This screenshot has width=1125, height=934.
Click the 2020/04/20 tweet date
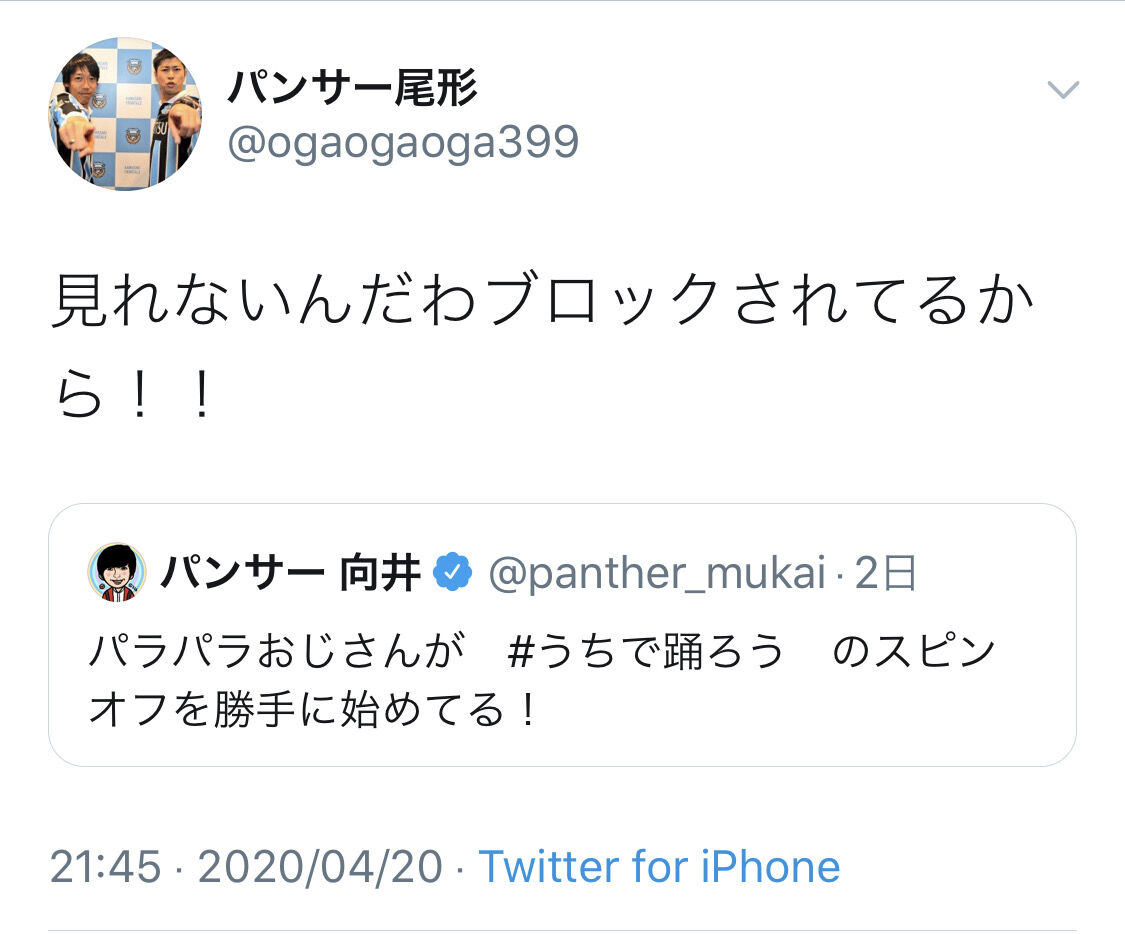tap(320, 866)
